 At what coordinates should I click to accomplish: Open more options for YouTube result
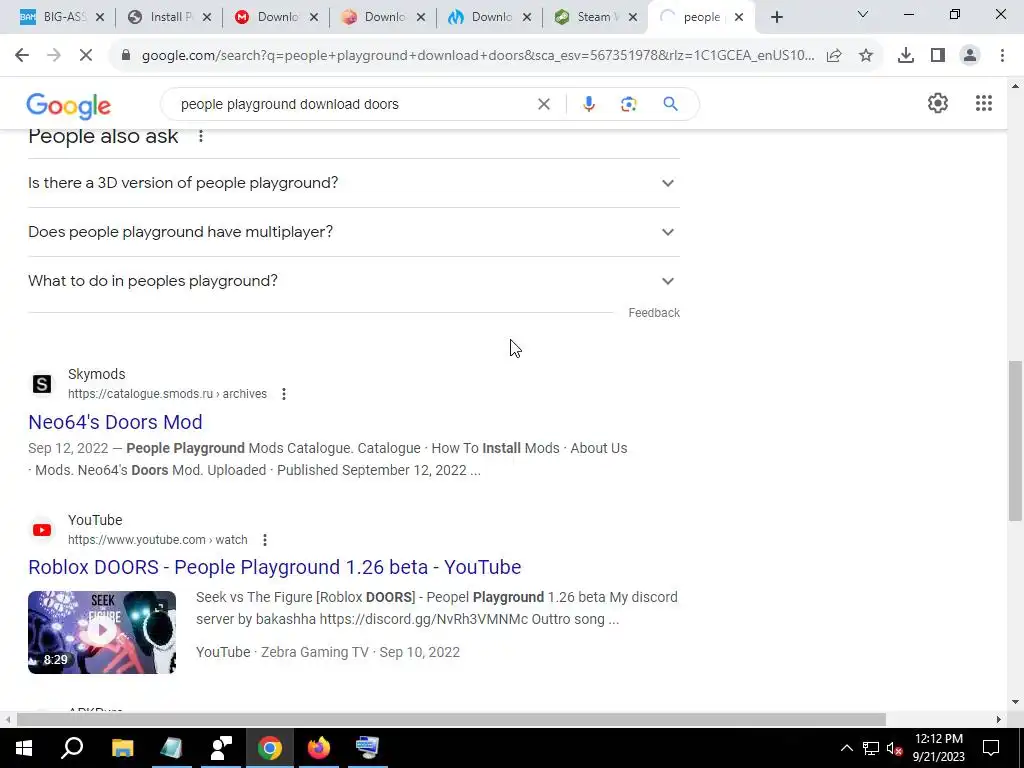tap(264, 540)
